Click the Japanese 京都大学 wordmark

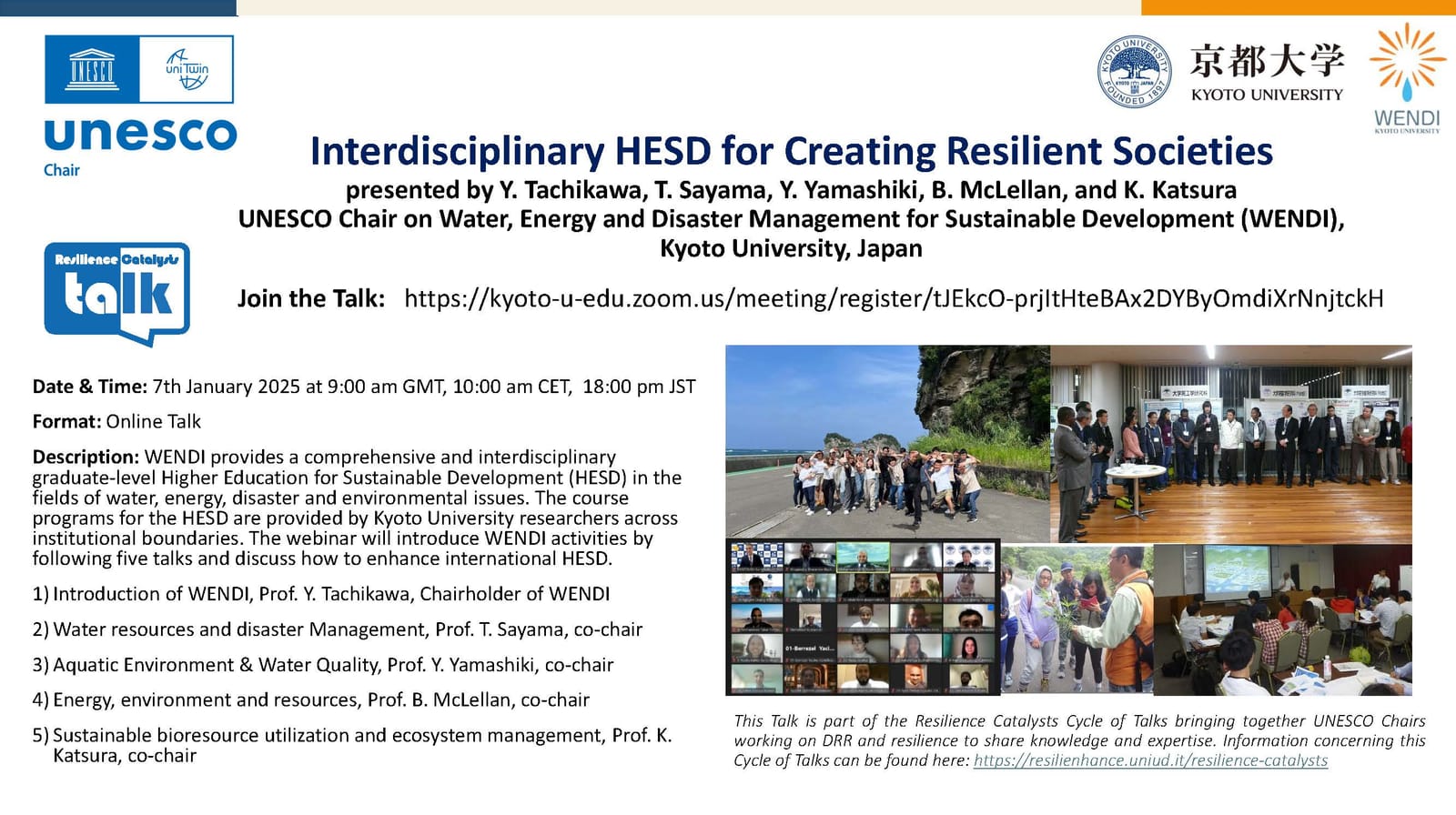1267,61
